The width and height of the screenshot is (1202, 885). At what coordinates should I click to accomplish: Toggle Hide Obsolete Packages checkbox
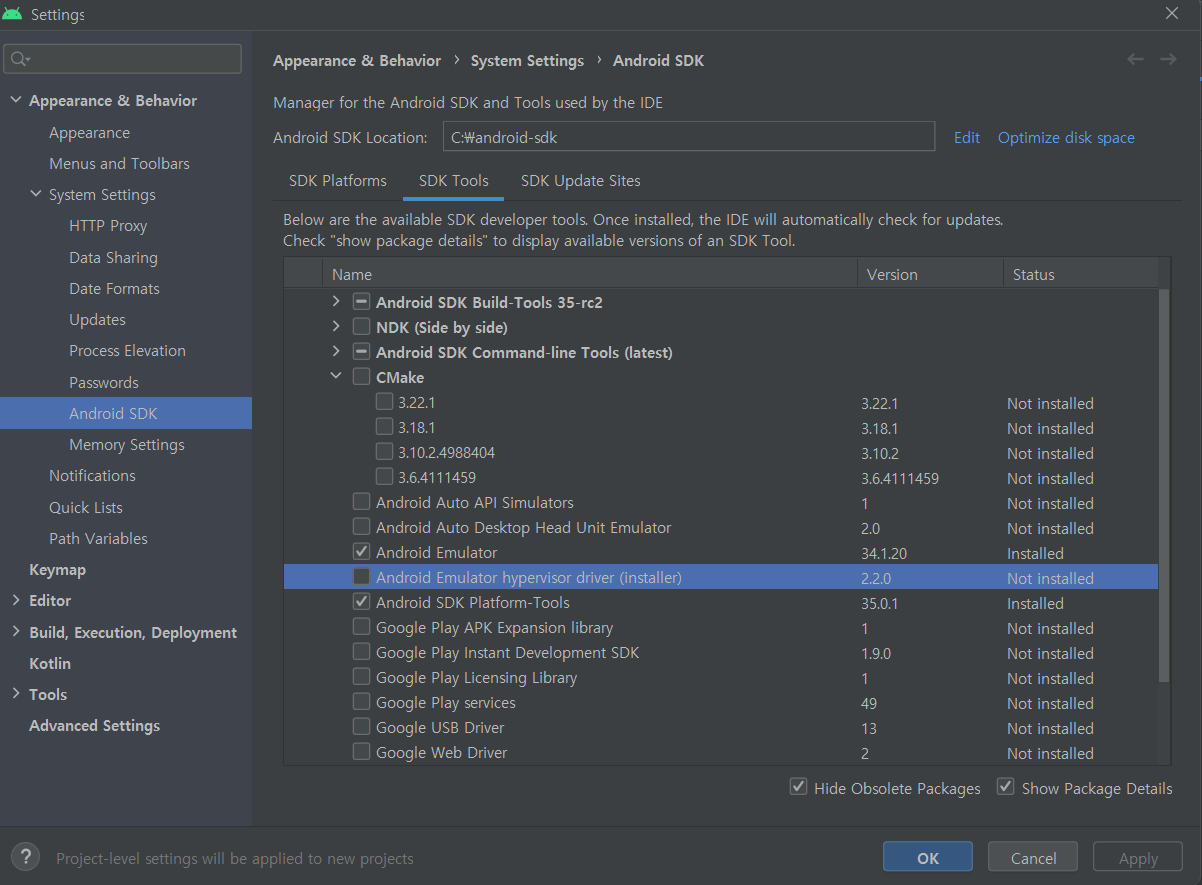click(x=798, y=787)
